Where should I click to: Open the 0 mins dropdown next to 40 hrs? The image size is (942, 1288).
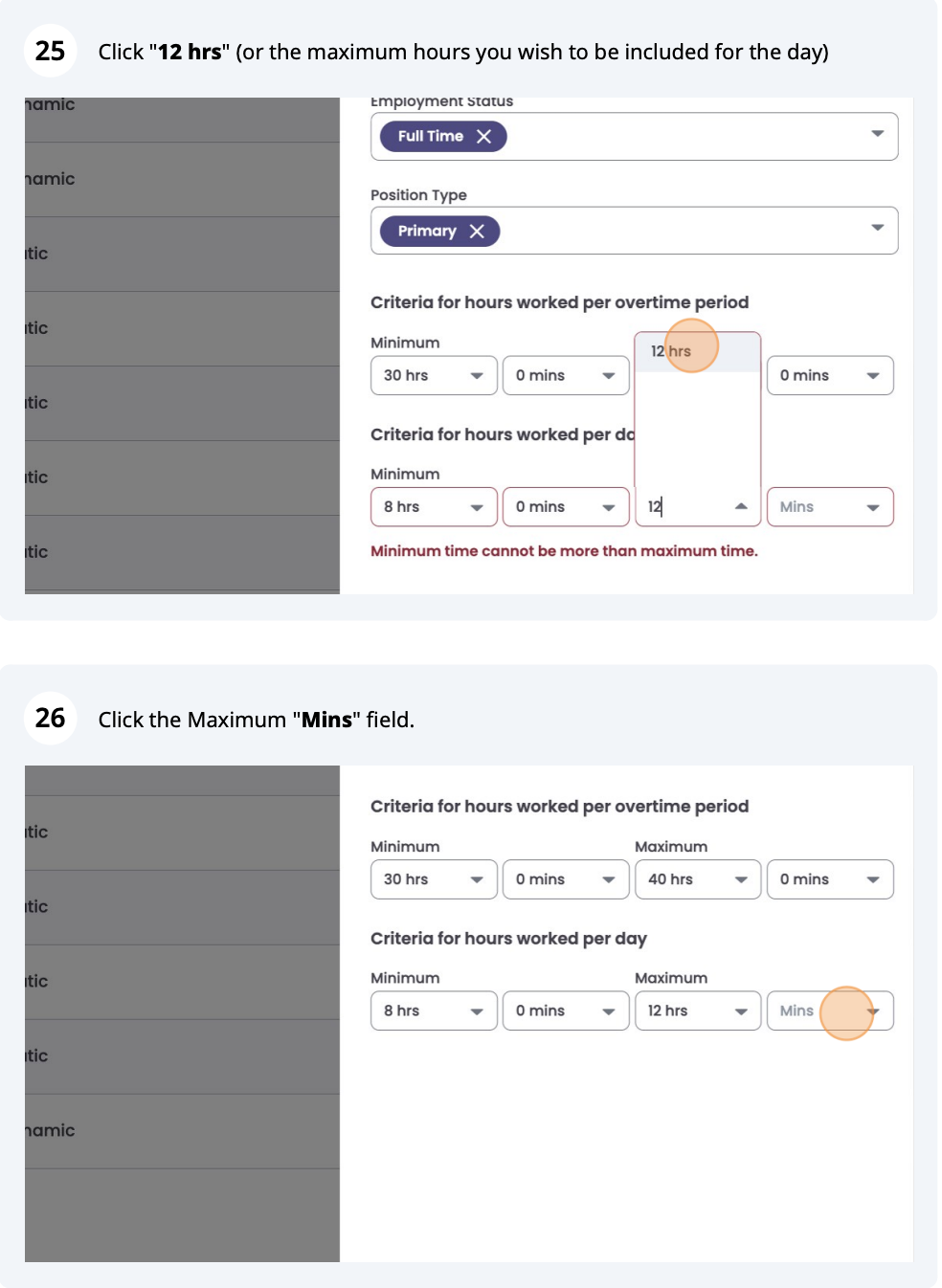click(829, 879)
